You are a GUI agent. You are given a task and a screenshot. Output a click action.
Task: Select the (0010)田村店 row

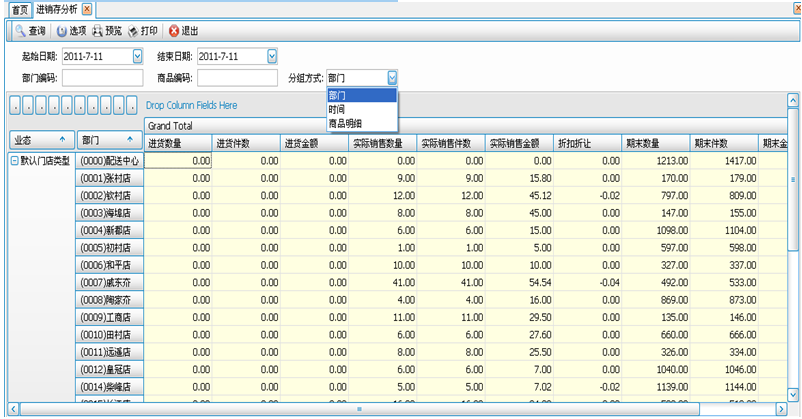109,335
